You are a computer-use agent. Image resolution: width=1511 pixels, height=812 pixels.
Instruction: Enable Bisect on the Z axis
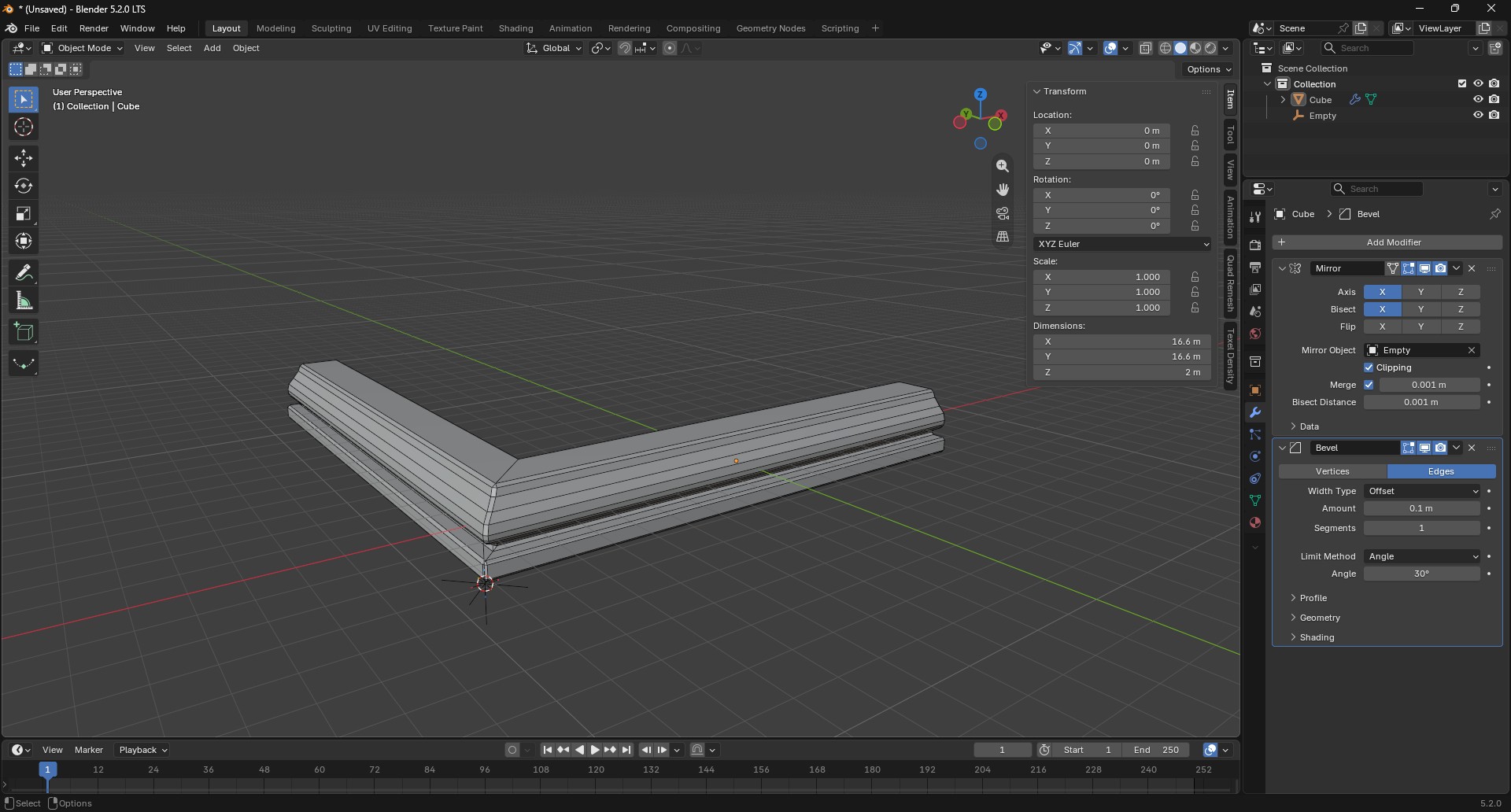point(1461,309)
